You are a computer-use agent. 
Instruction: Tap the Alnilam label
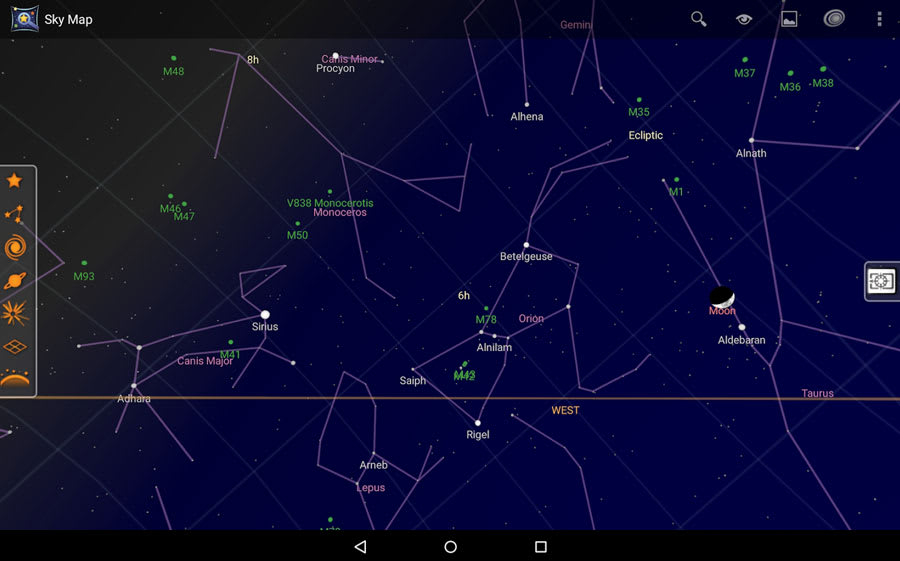[x=494, y=347]
